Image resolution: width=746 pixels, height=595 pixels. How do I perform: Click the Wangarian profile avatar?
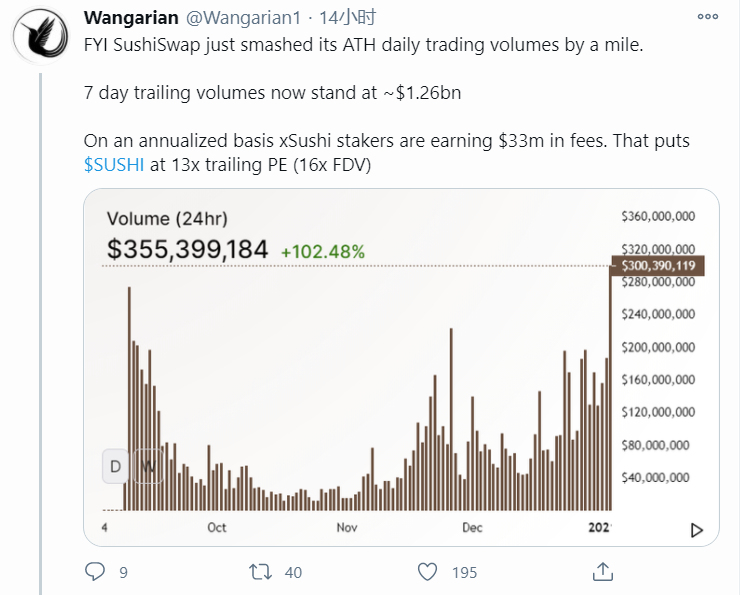tap(40, 40)
